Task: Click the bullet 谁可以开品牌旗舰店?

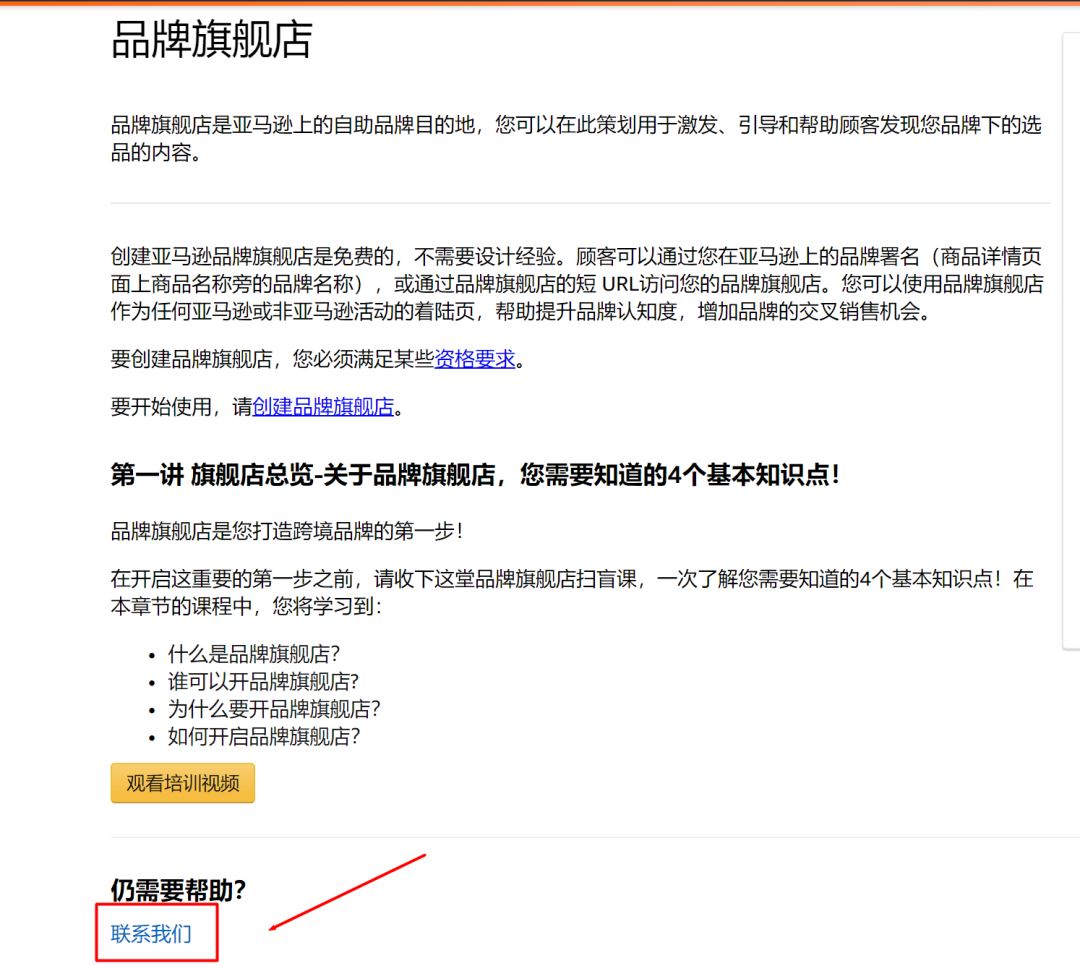Action: (x=263, y=681)
